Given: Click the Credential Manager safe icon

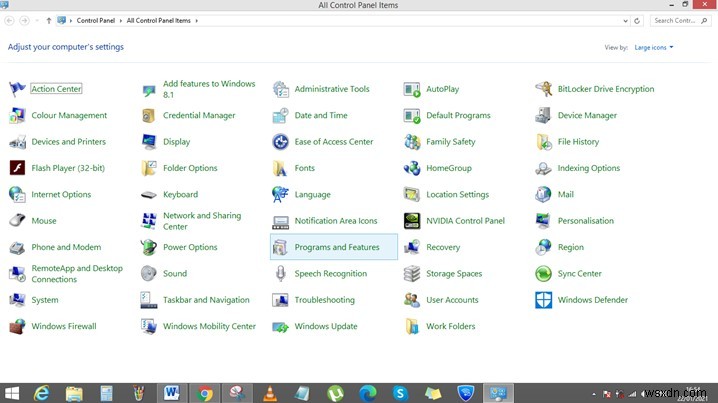Looking at the screenshot, I should pyautogui.click(x=148, y=115).
